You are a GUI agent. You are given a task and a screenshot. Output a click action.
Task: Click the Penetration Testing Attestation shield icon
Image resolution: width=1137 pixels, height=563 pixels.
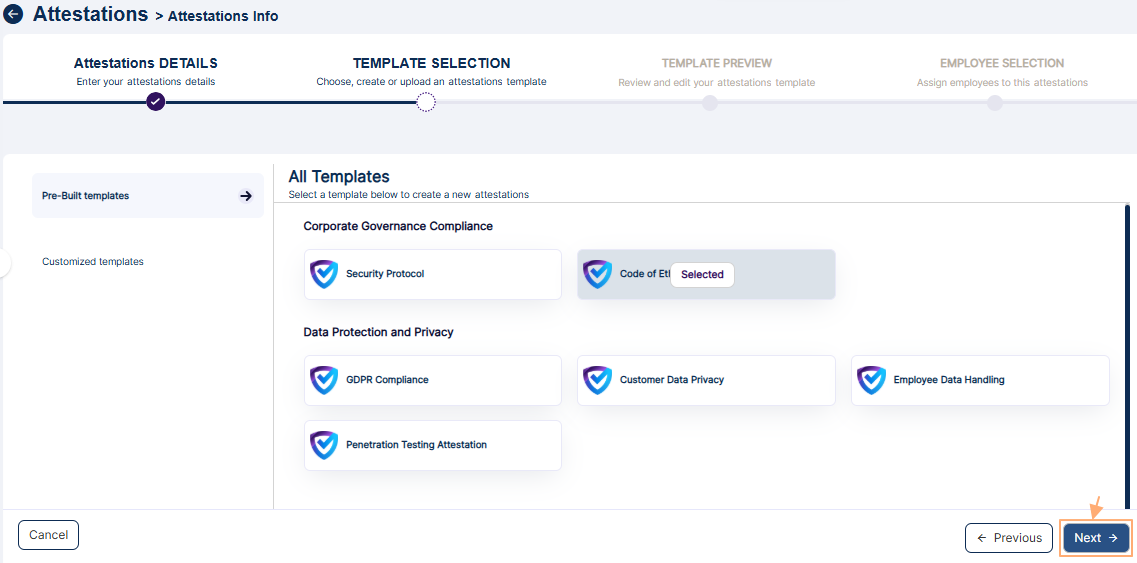point(324,445)
